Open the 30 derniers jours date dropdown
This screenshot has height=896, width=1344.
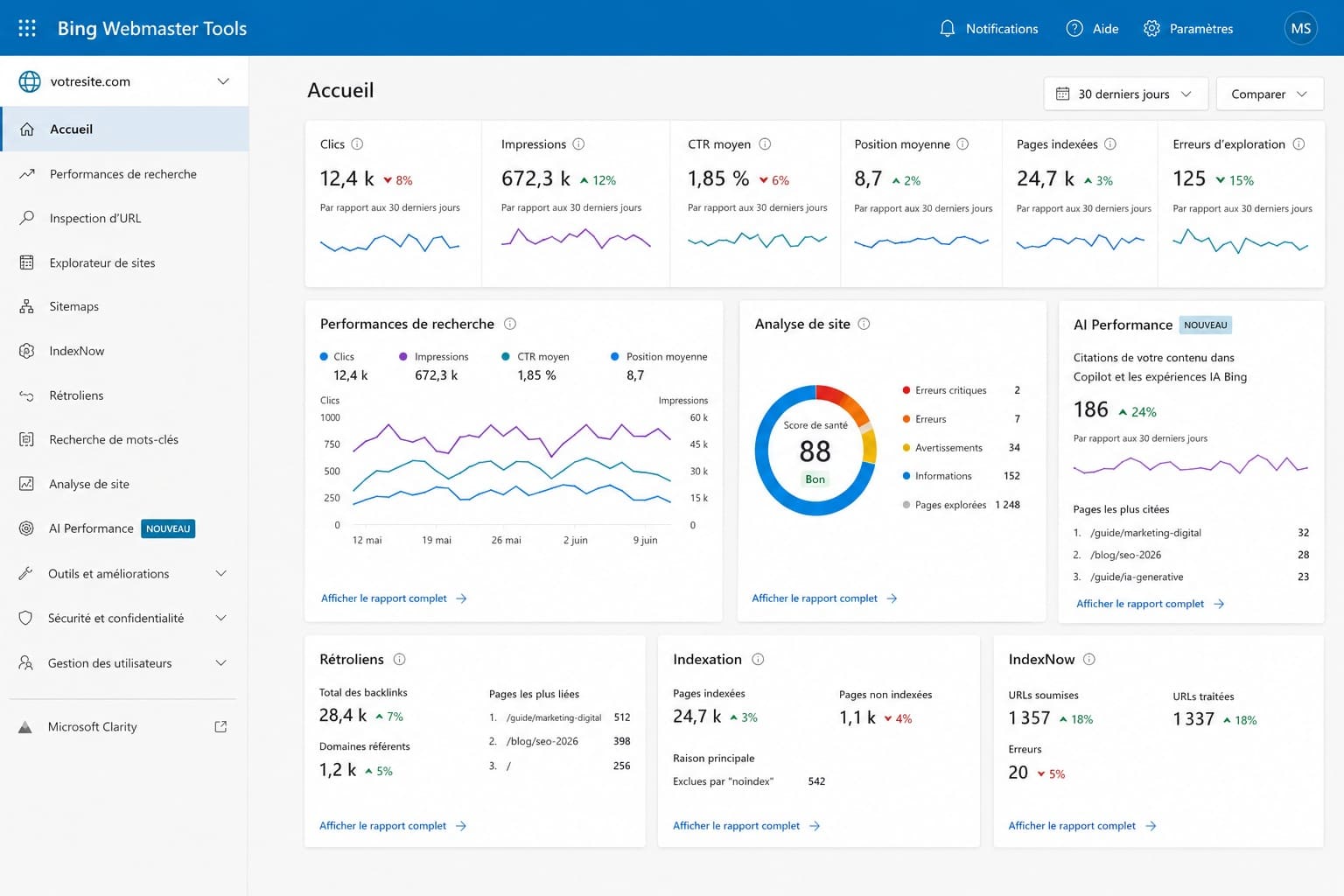click(x=1125, y=94)
